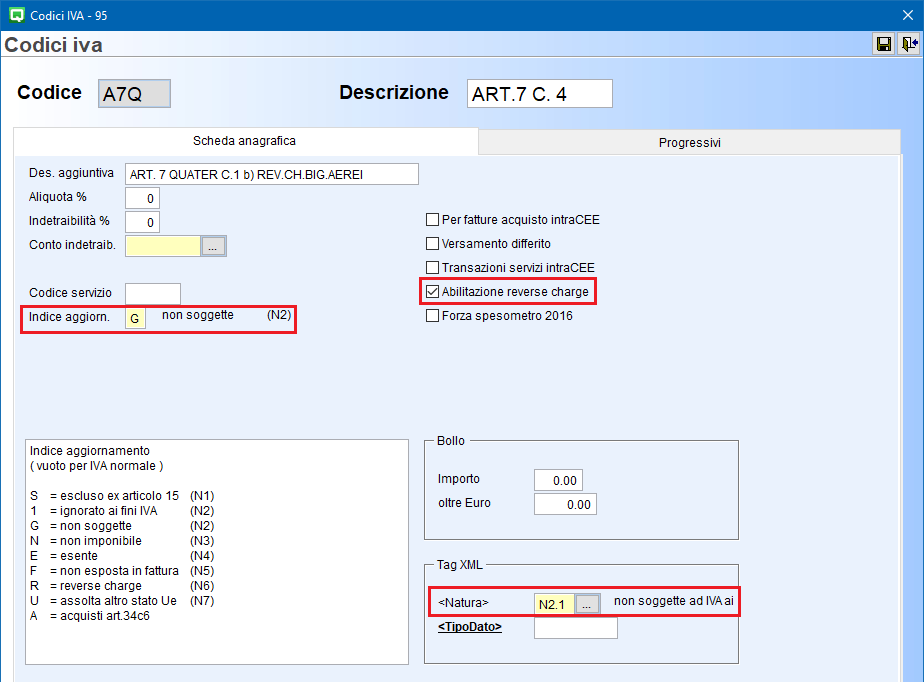Screen dimensions: 924x682
Task: Click the Descrizione field with ART.7 C. 4
Action: pyautogui.click(x=539, y=94)
